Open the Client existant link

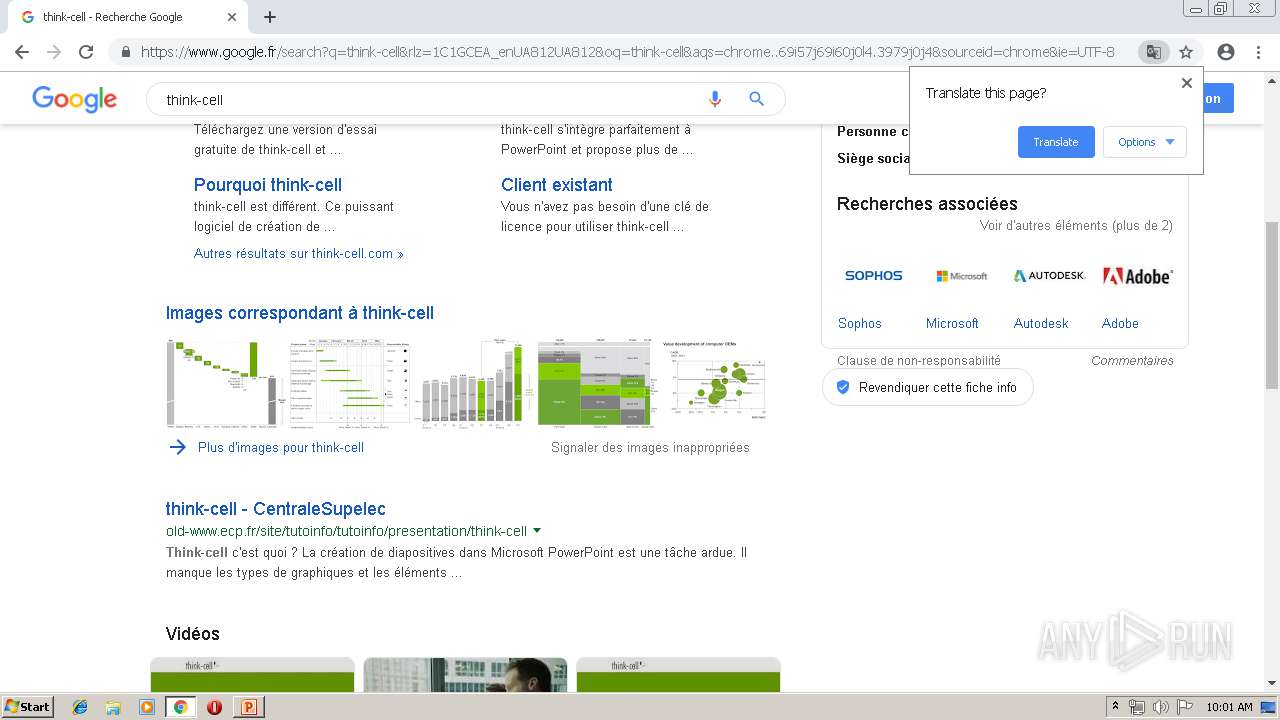[557, 185]
